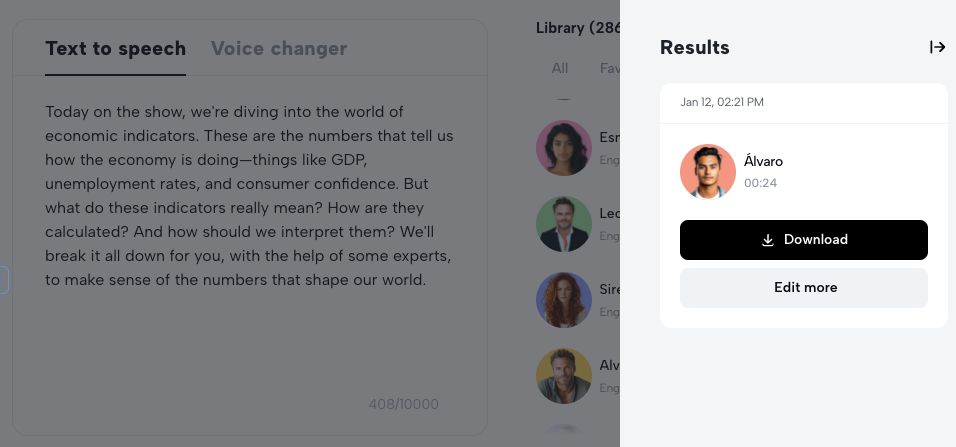Click the 00:24 duration label
Screen dimensions: 956x447
(x=761, y=183)
